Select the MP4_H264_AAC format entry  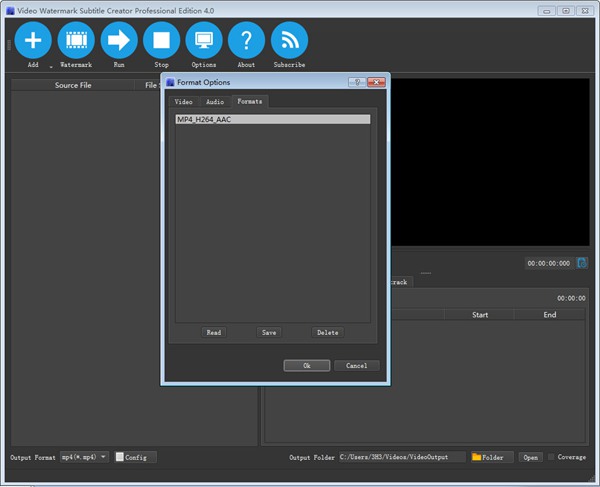(273, 119)
